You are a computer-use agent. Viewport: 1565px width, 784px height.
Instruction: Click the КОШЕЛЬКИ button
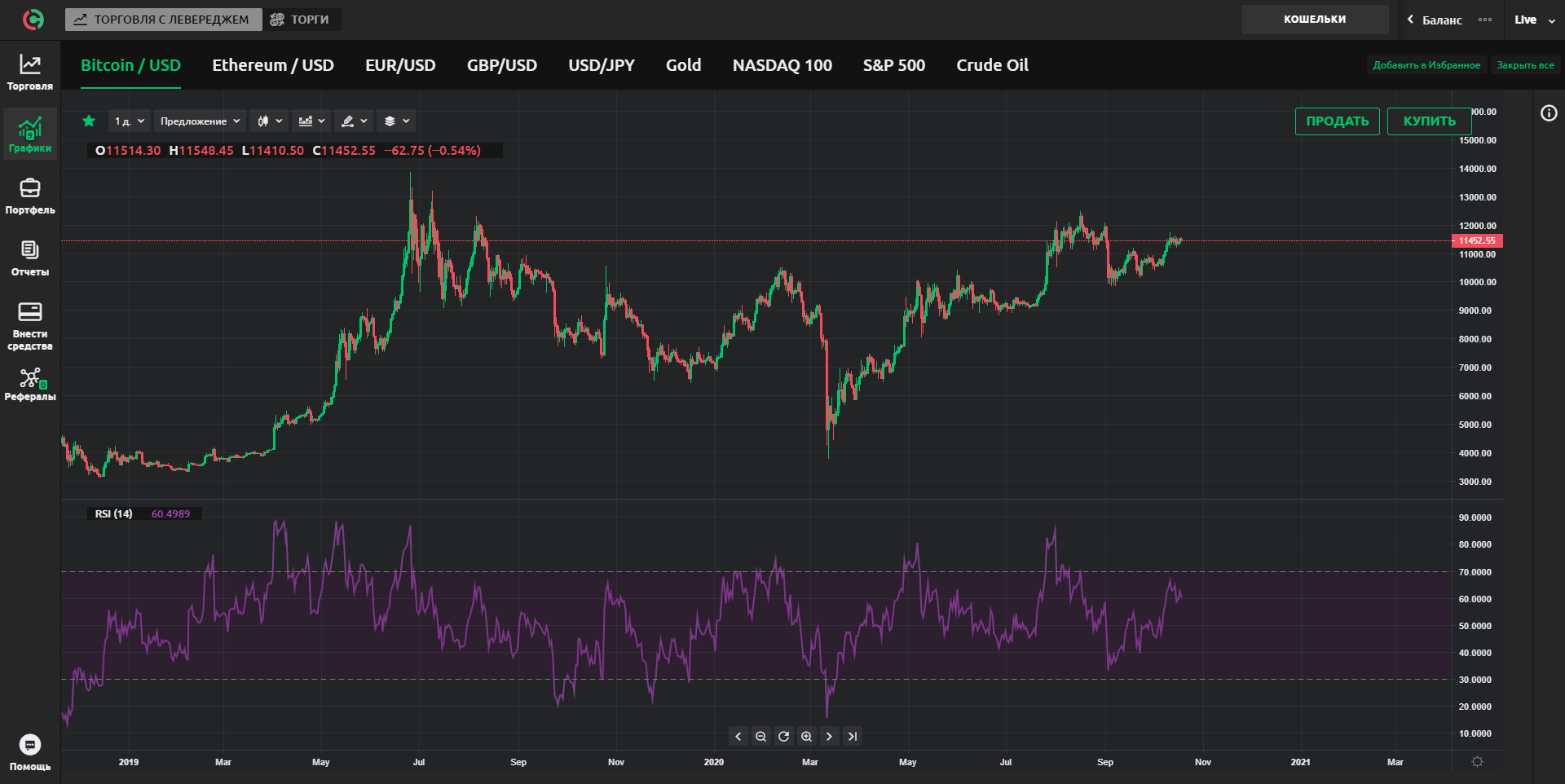click(x=1315, y=20)
